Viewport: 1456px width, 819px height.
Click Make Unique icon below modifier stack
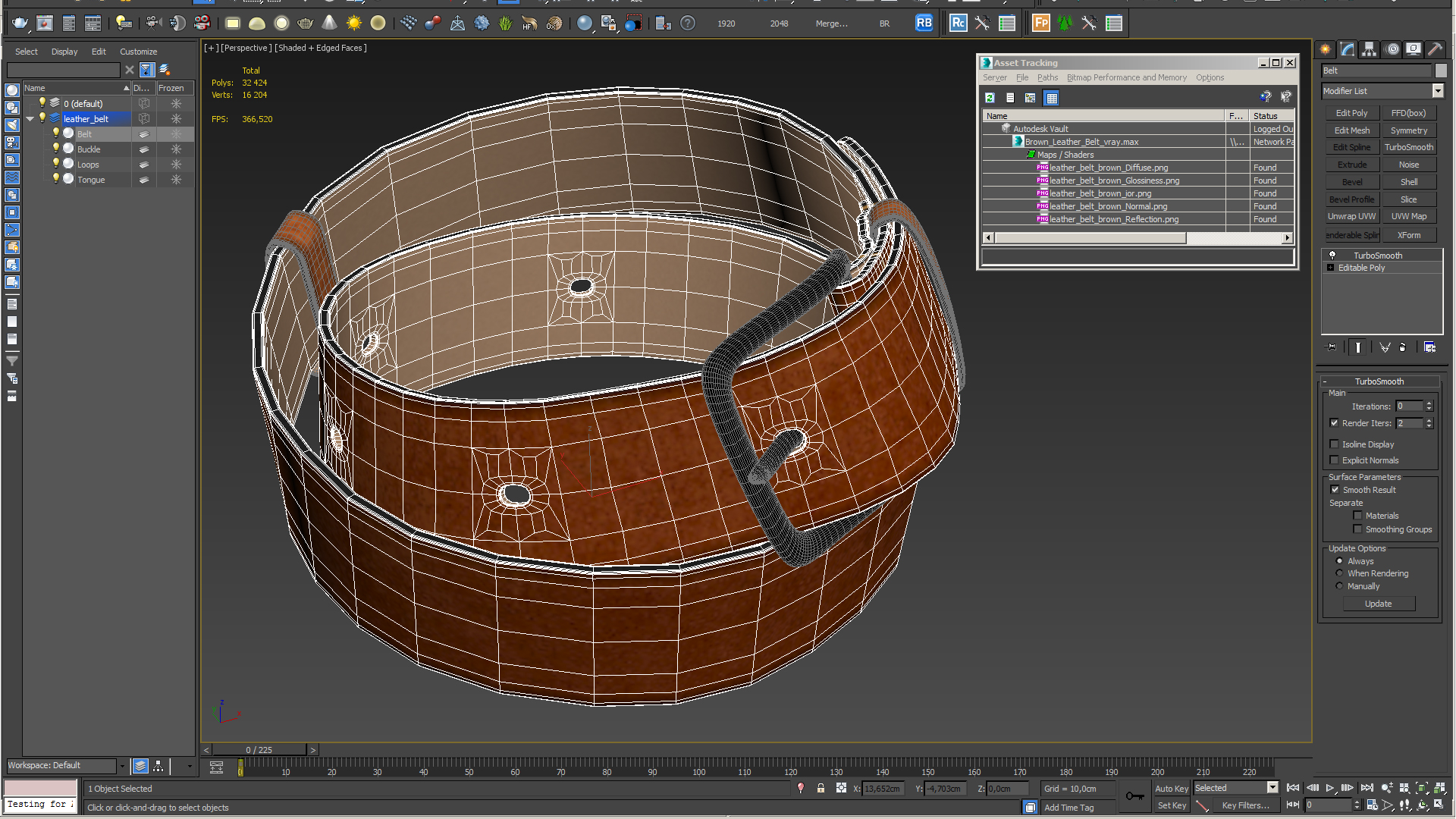tap(1385, 347)
